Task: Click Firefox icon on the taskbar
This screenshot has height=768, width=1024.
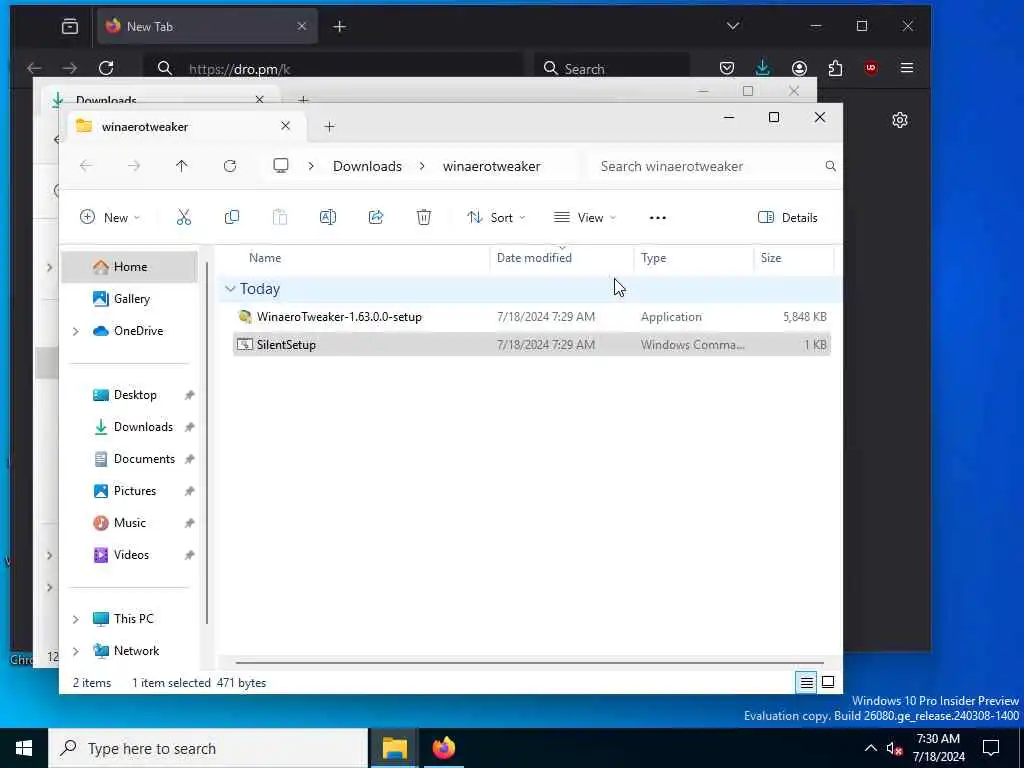Action: (444, 748)
